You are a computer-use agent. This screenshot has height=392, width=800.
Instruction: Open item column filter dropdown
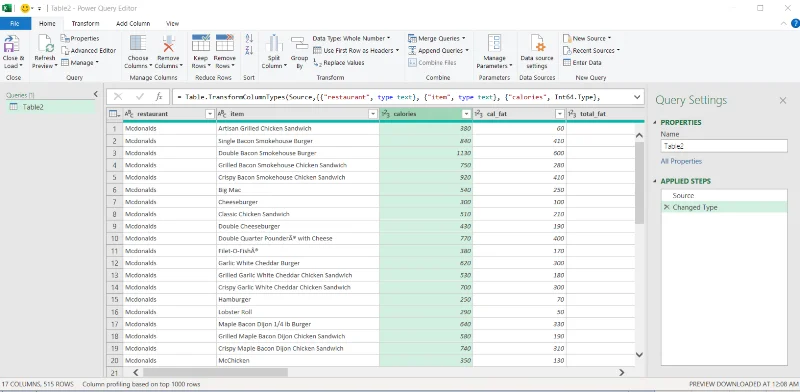[373, 114]
